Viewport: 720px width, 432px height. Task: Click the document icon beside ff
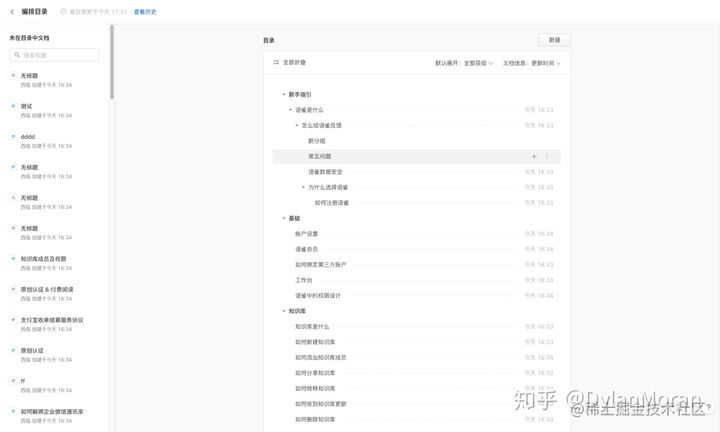[13, 381]
